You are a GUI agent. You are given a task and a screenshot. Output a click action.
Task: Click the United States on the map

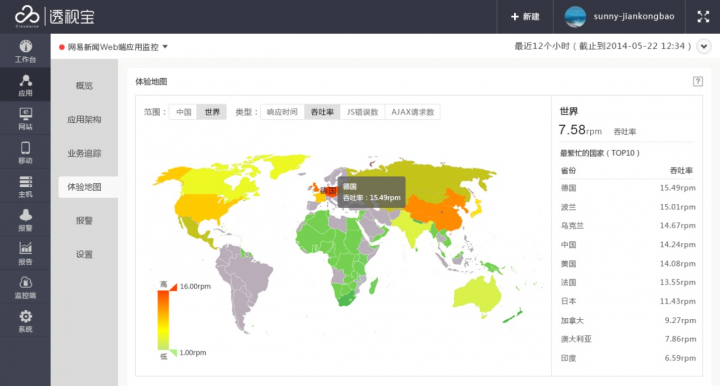point(202,207)
